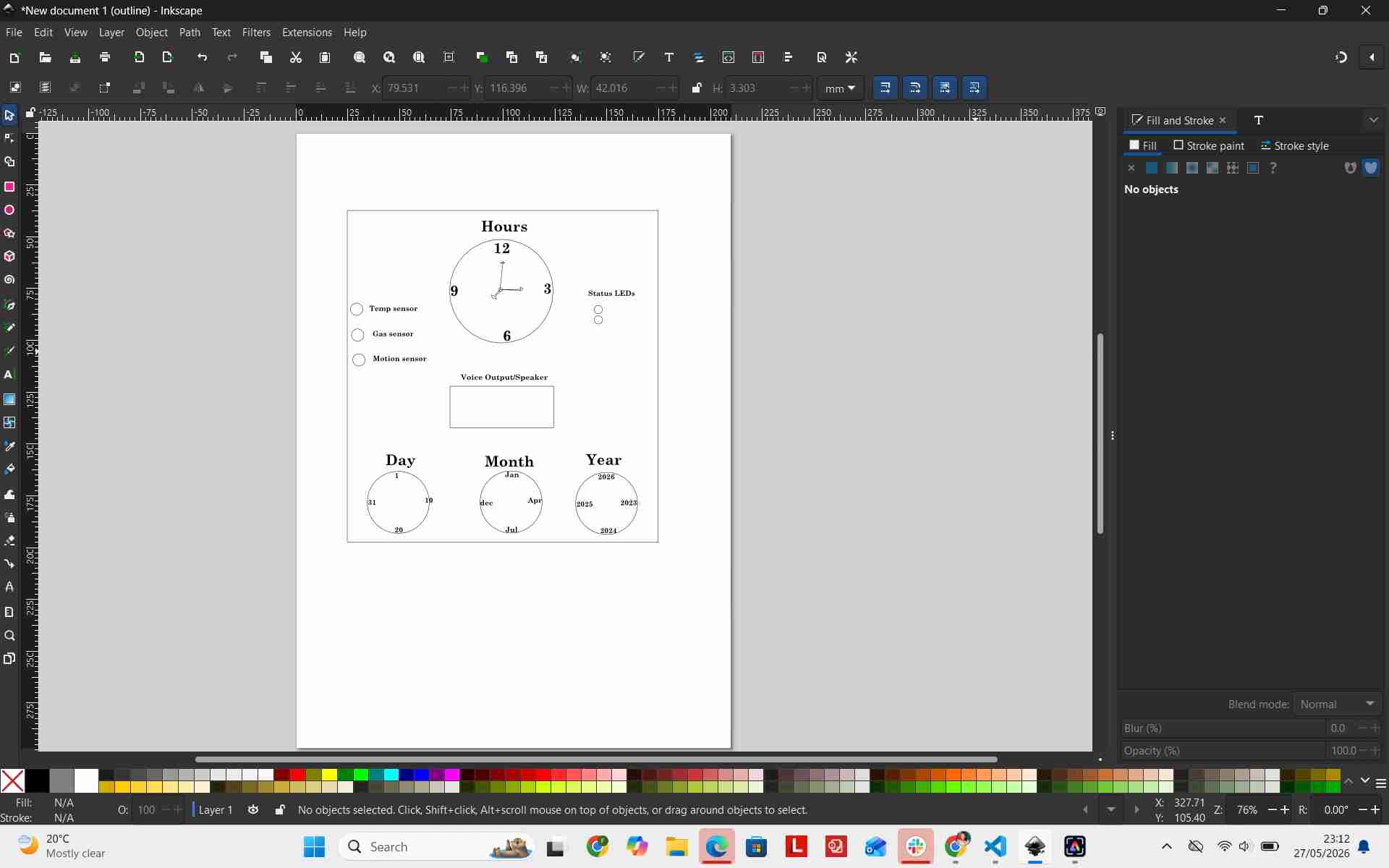Pick the red color swatch

pyautogui.click(x=297, y=775)
